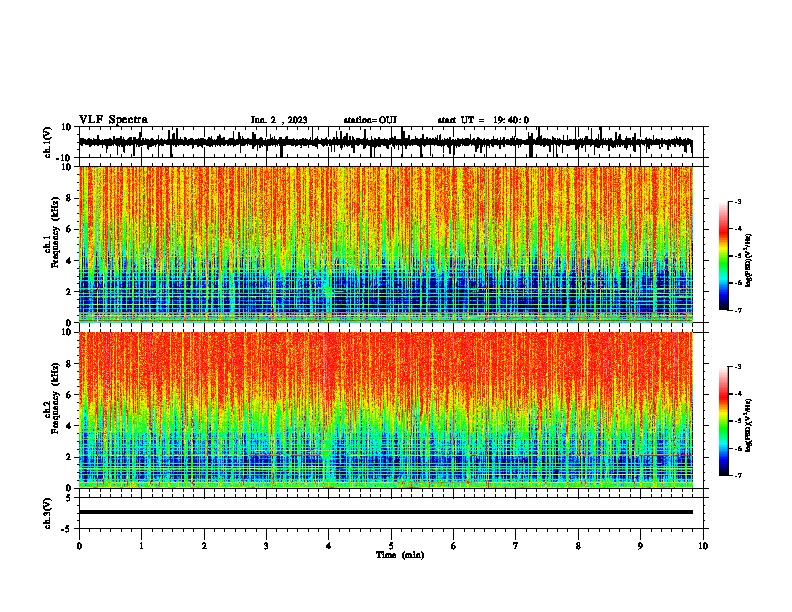Click the 4 kHz tick of ch.2 spectrogram
The image size is (792, 612).
click(x=69, y=426)
